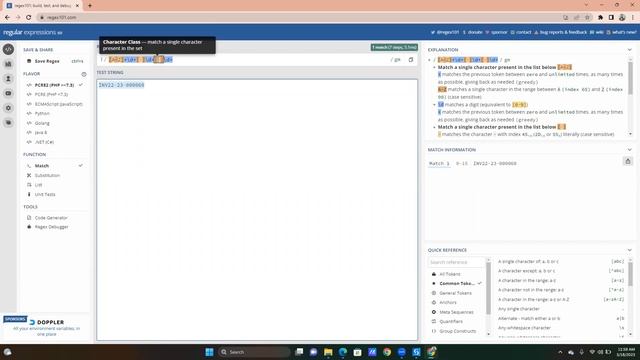Collapse the \d explanation tree node
The image size is (640, 360).
pyautogui.click(x=434, y=104)
